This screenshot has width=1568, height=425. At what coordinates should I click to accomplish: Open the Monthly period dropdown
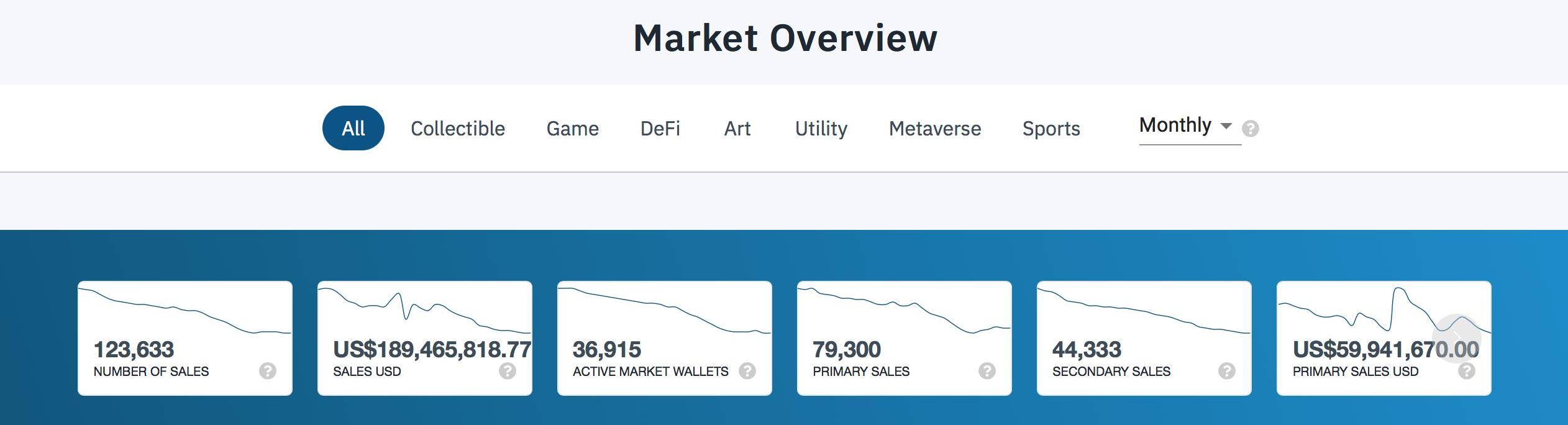click(x=1175, y=126)
